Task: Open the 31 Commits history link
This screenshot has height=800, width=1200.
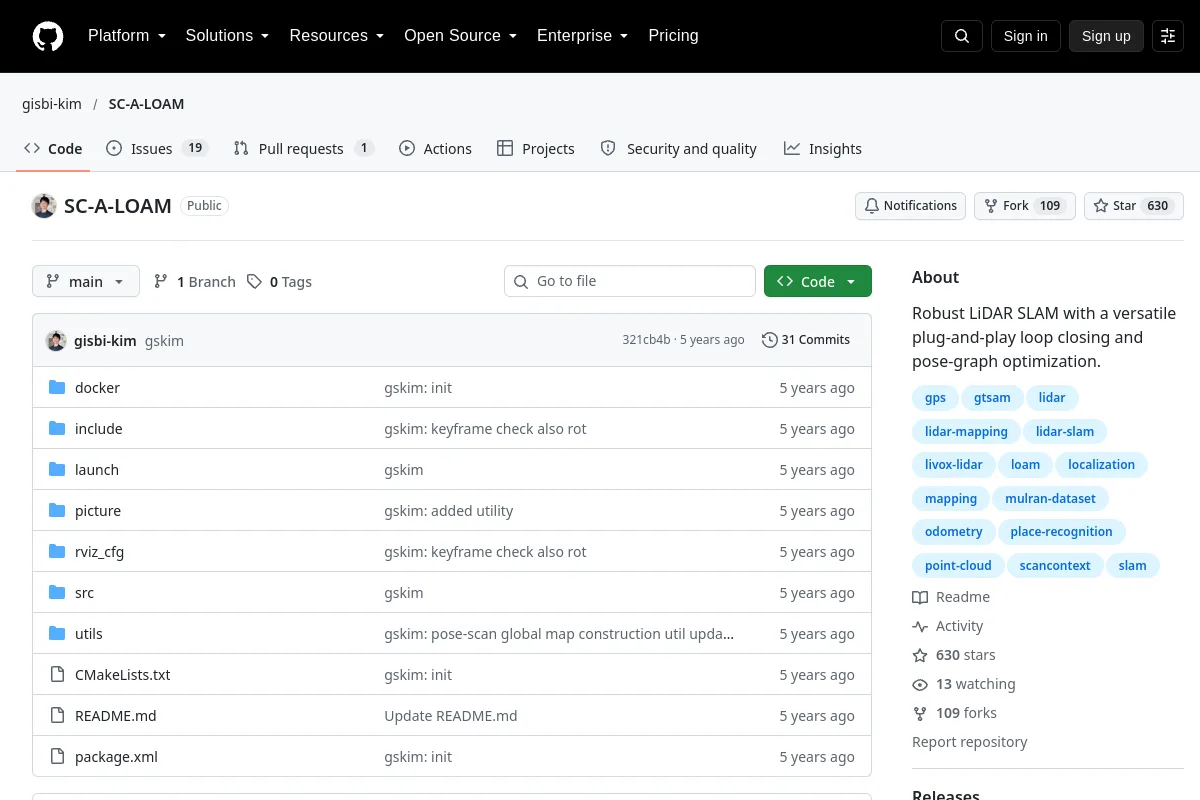Action: pos(806,340)
